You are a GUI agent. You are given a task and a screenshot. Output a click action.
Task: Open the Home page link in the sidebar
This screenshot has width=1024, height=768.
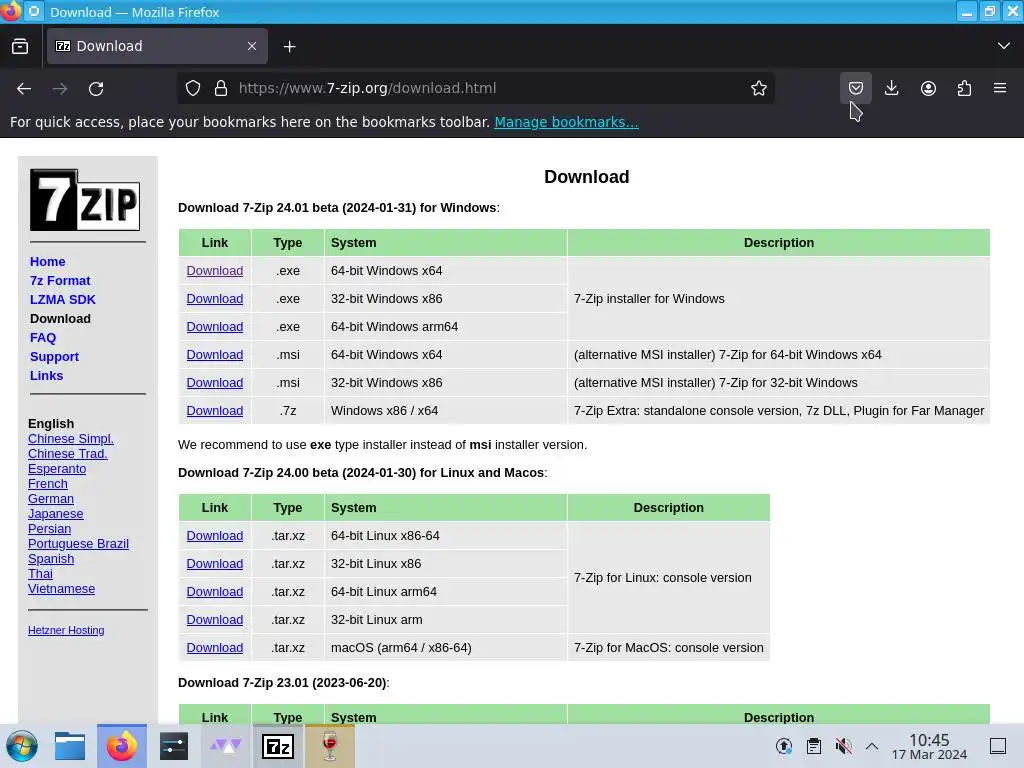(48, 261)
